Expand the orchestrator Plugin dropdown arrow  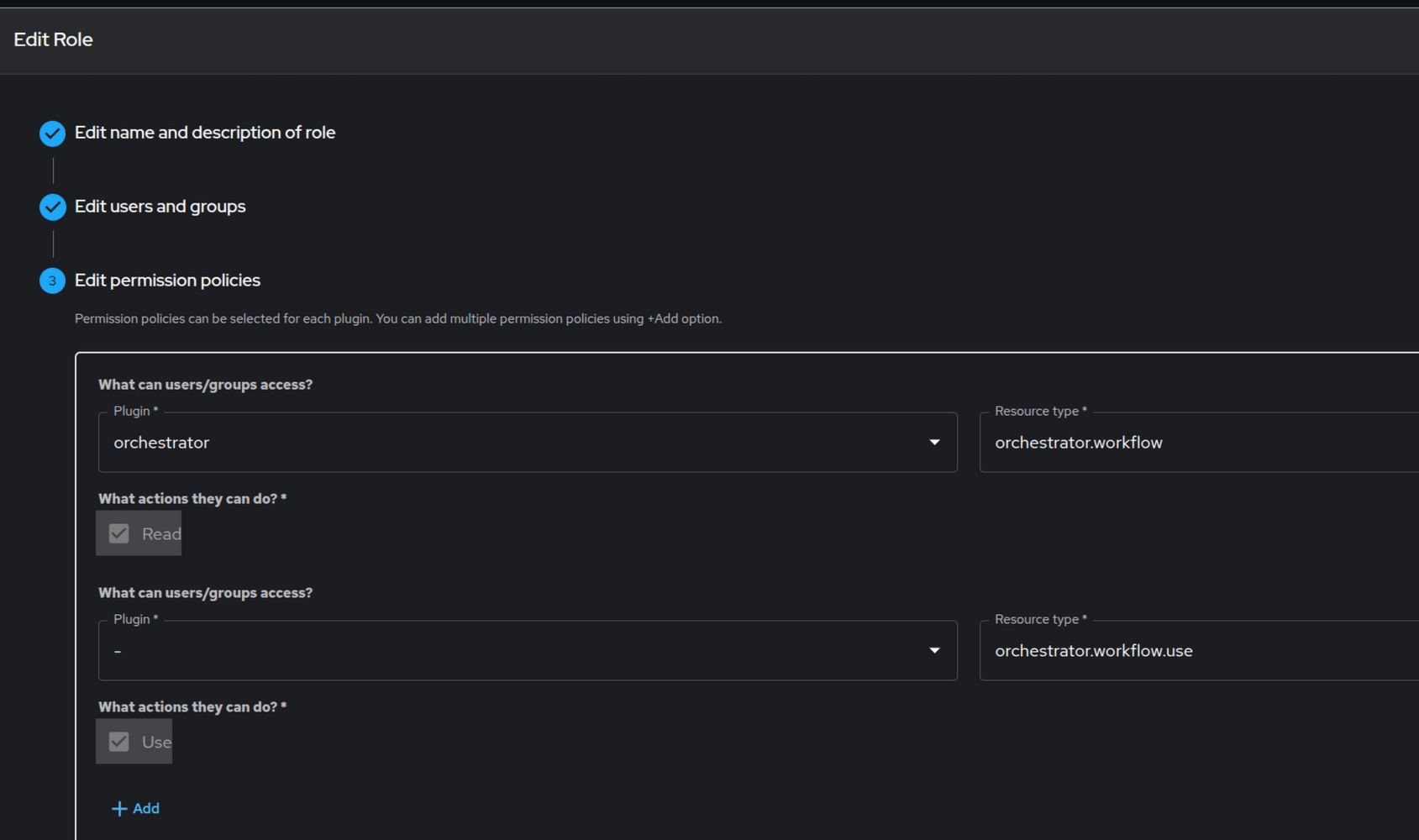click(x=934, y=443)
